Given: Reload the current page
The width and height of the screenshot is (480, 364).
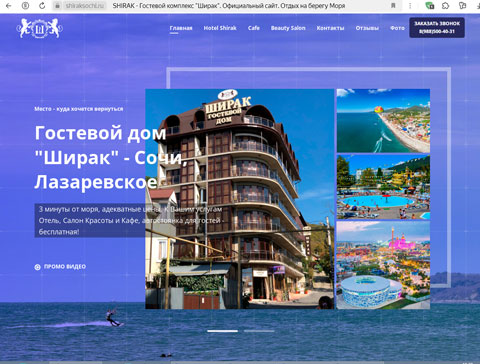Looking at the screenshot, I should click(x=42, y=6).
